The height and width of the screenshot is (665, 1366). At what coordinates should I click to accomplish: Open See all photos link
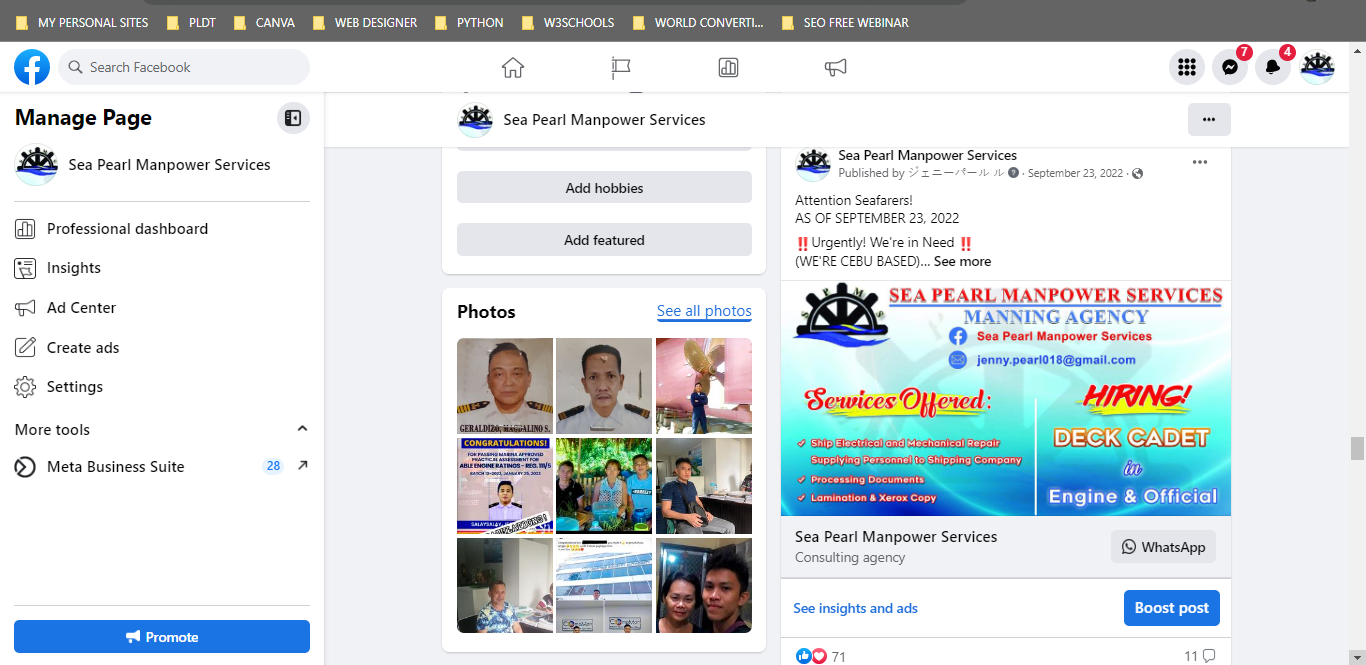point(704,311)
